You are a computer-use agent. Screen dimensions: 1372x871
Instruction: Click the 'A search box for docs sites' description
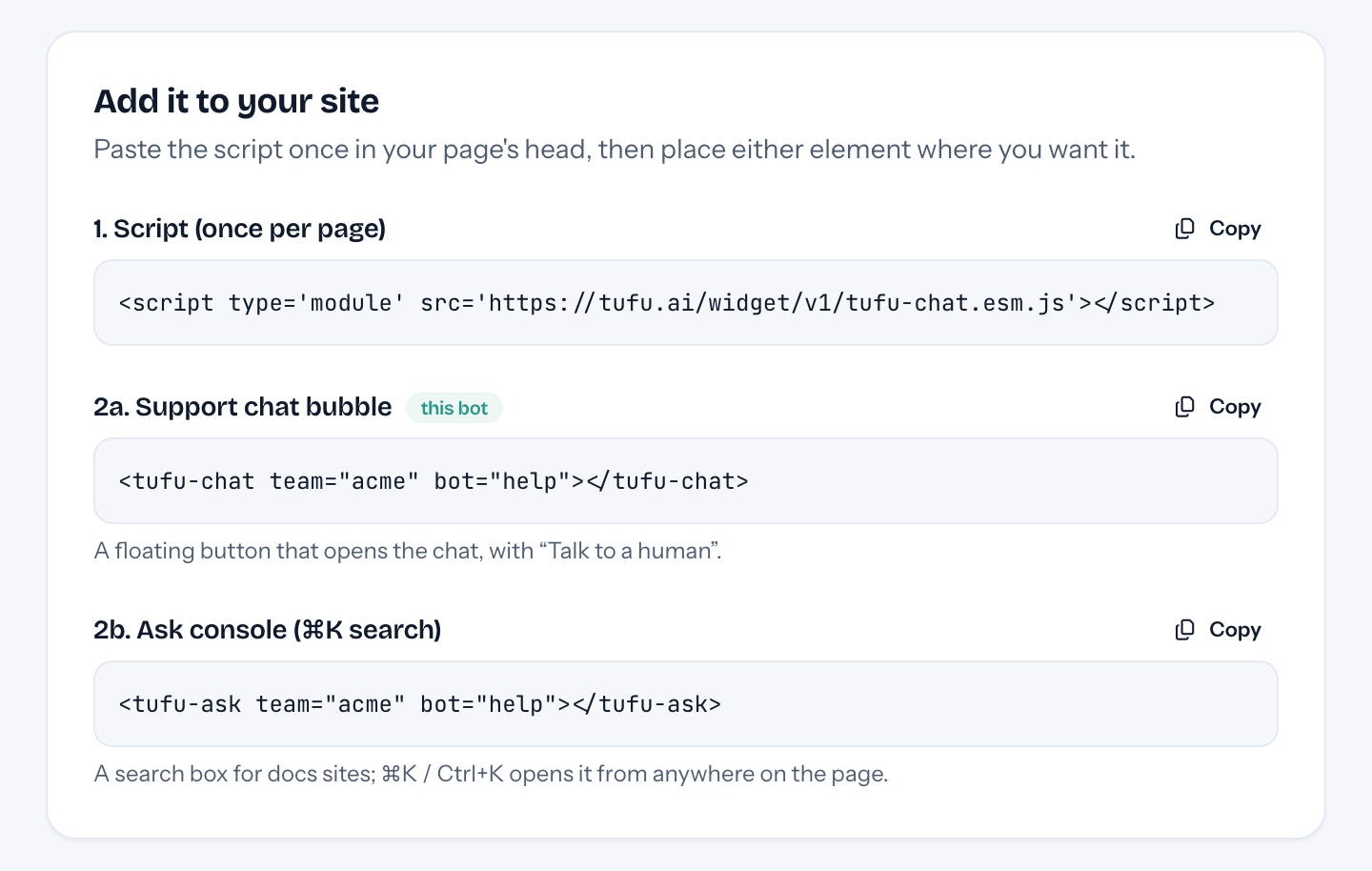pyautogui.click(x=492, y=774)
